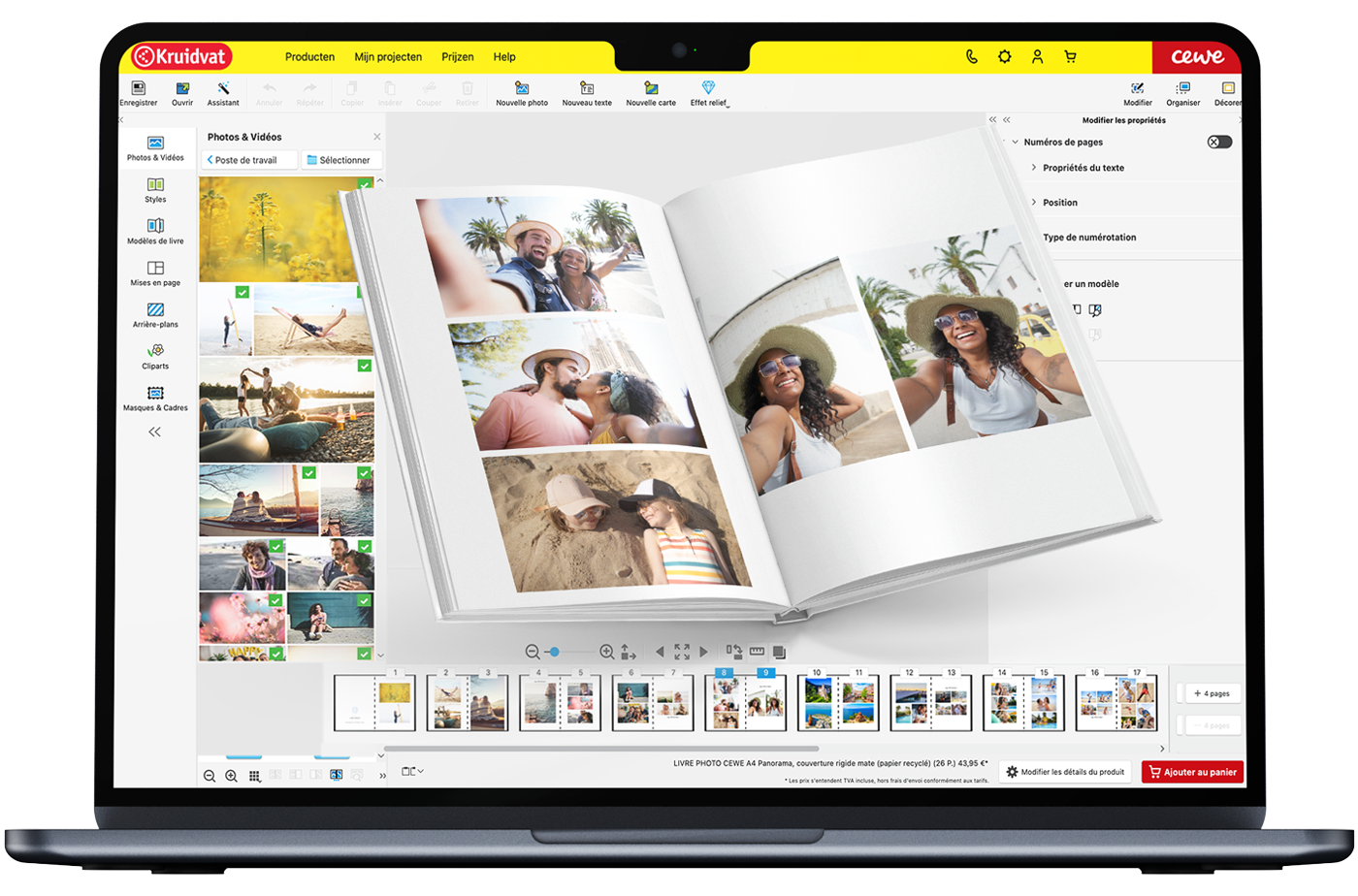Image resolution: width=1358 pixels, height=896 pixels.
Task: Open the Mises en page panel
Action: click(155, 273)
